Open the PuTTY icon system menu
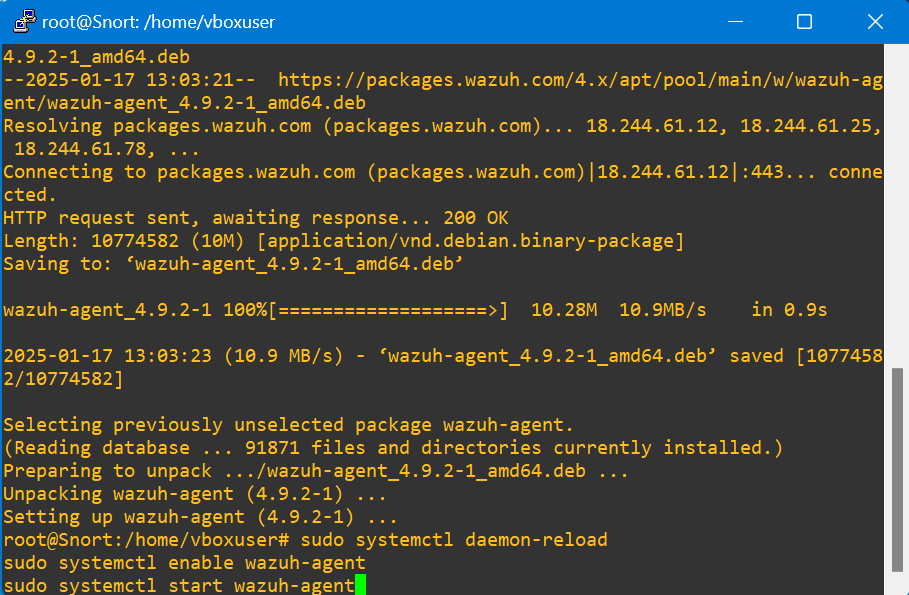This screenshot has height=595, width=909. pyautogui.click(x=25, y=21)
